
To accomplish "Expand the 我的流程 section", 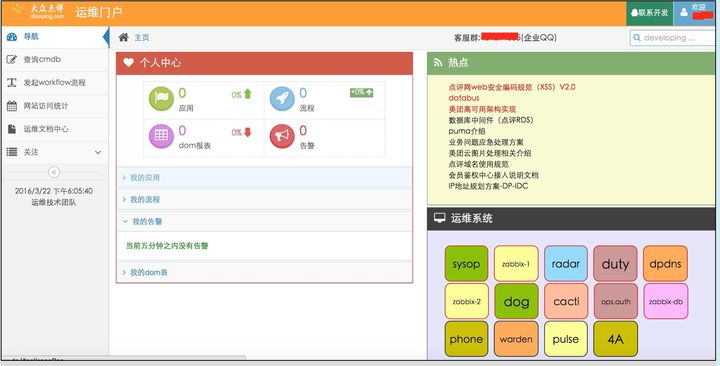I will [264, 200].
